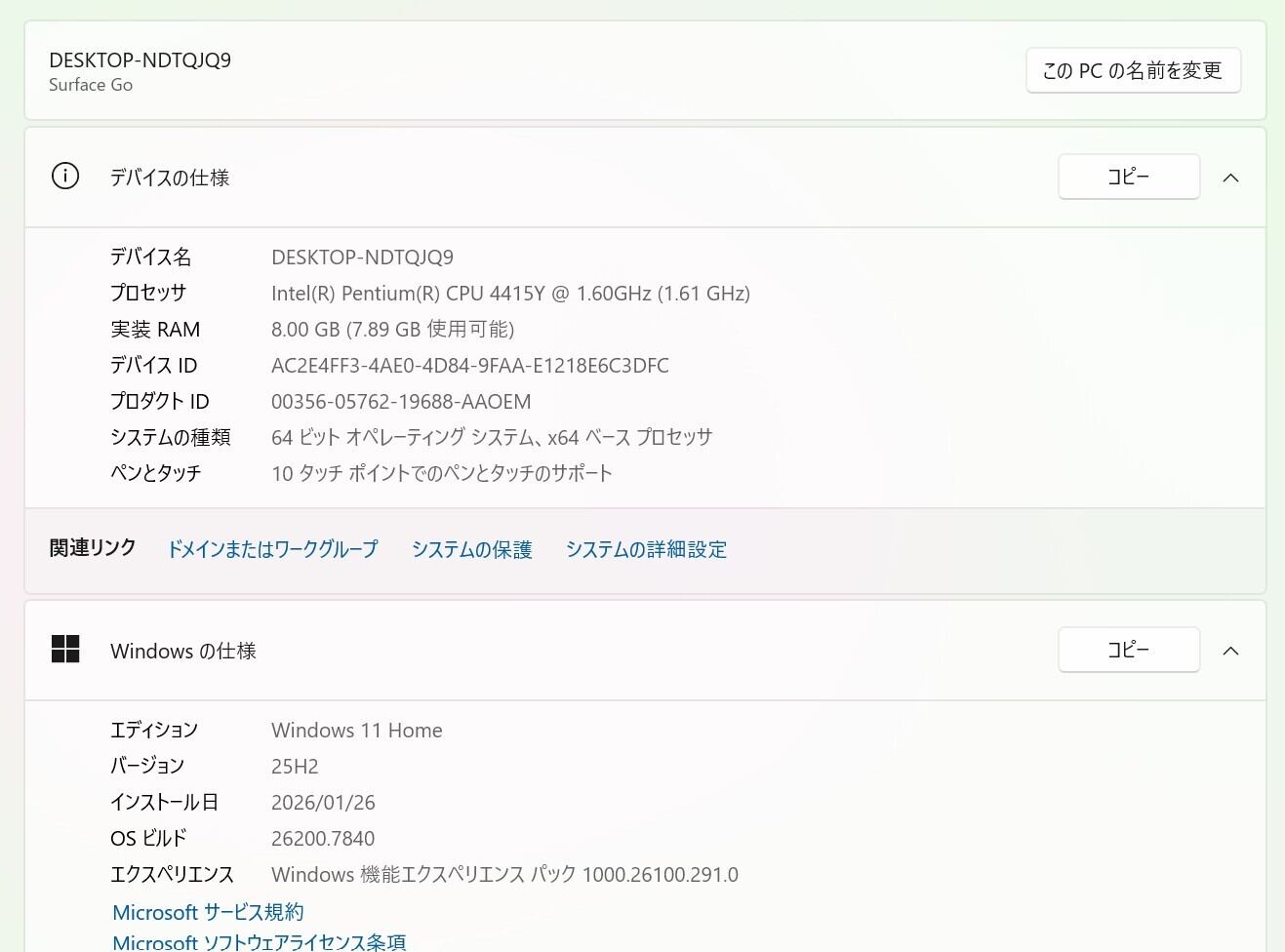Image resolution: width=1285 pixels, height=952 pixels.
Task: Click the ペンとタッチ 10 タッチ value
Action: pos(442,474)
